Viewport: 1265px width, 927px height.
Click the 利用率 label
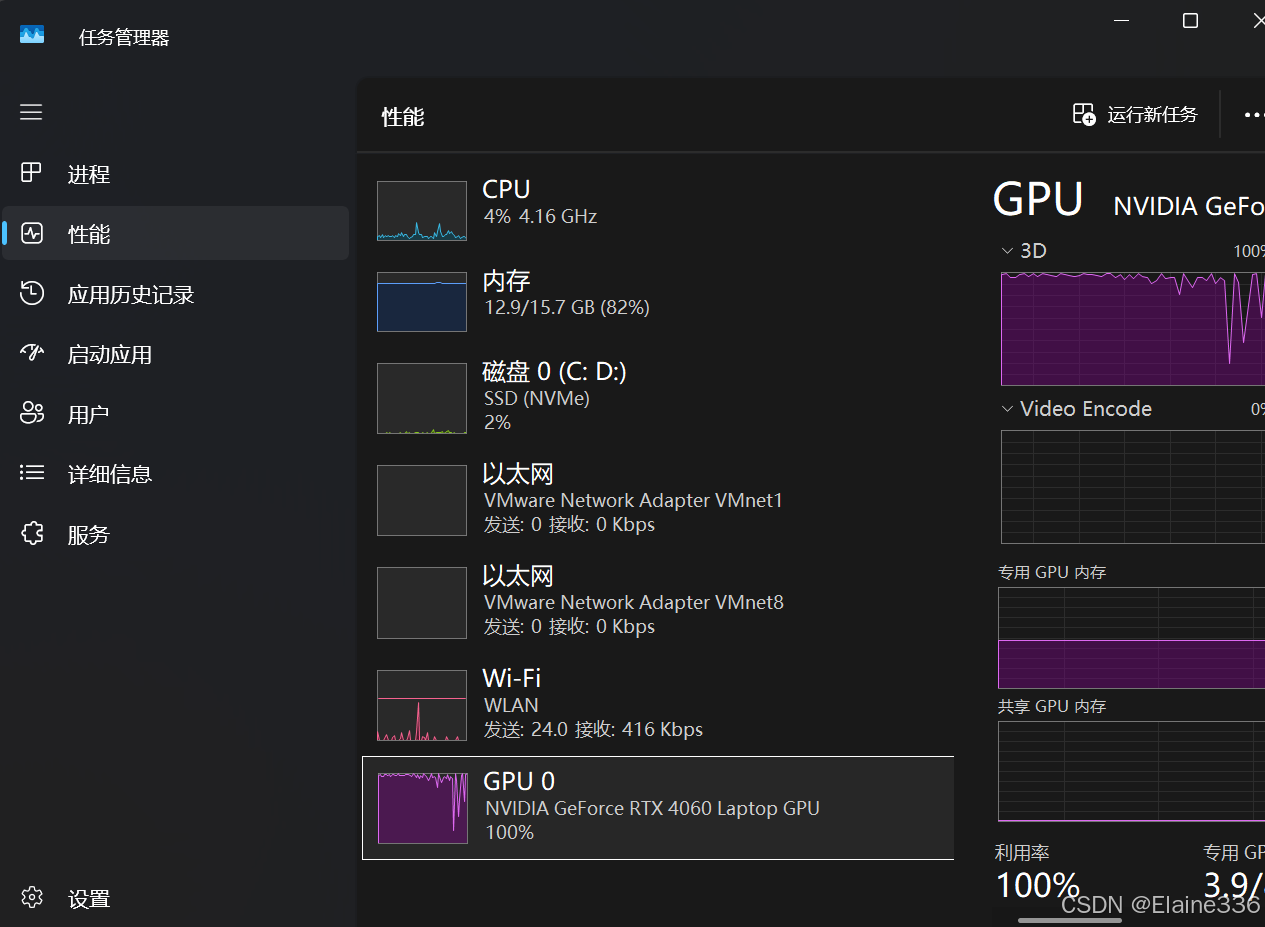pos(1022,853)
